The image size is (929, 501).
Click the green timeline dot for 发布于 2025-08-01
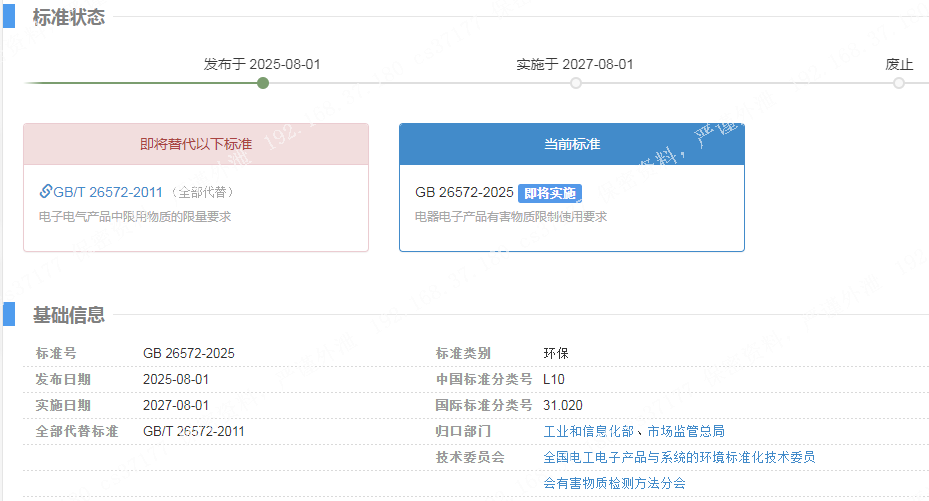point(263,83)
